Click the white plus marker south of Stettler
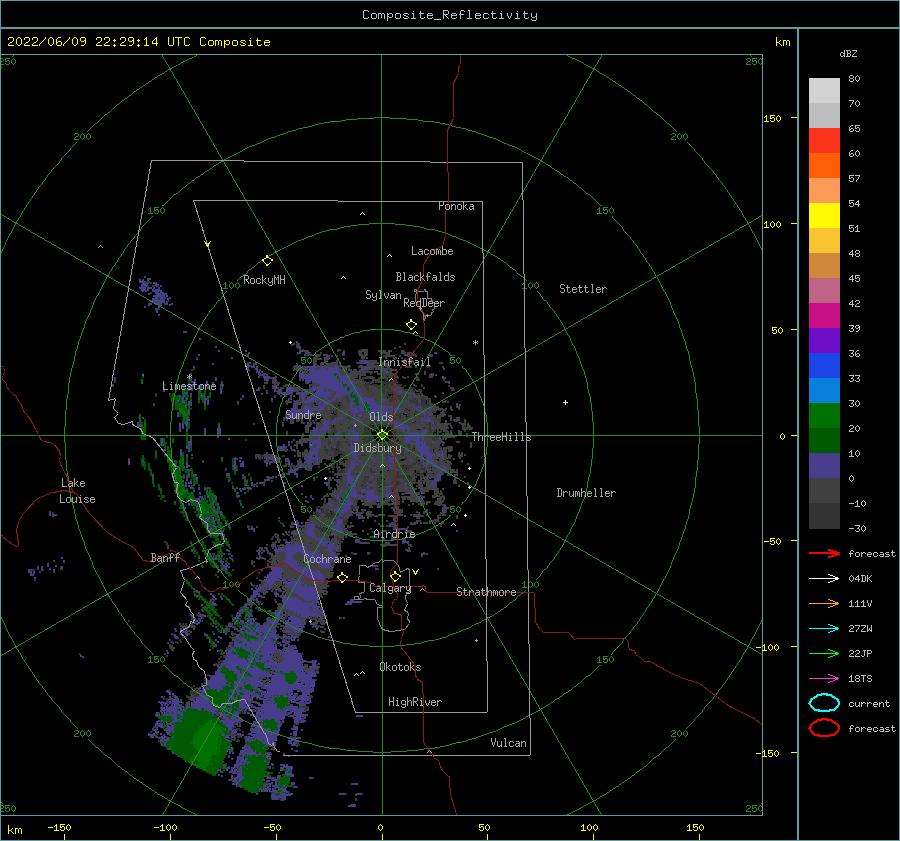Viewport: 900px width, 841px height. (x=565, y=402)
